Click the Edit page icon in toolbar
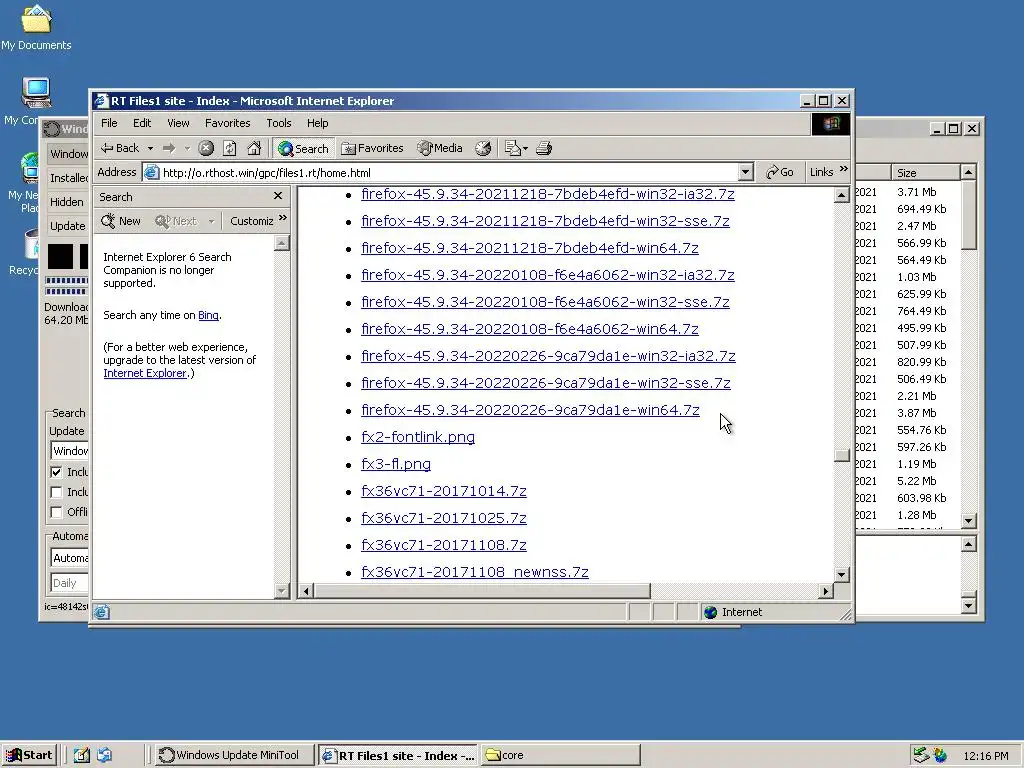Screen dimensions: 1024x768 pos(513,148)
